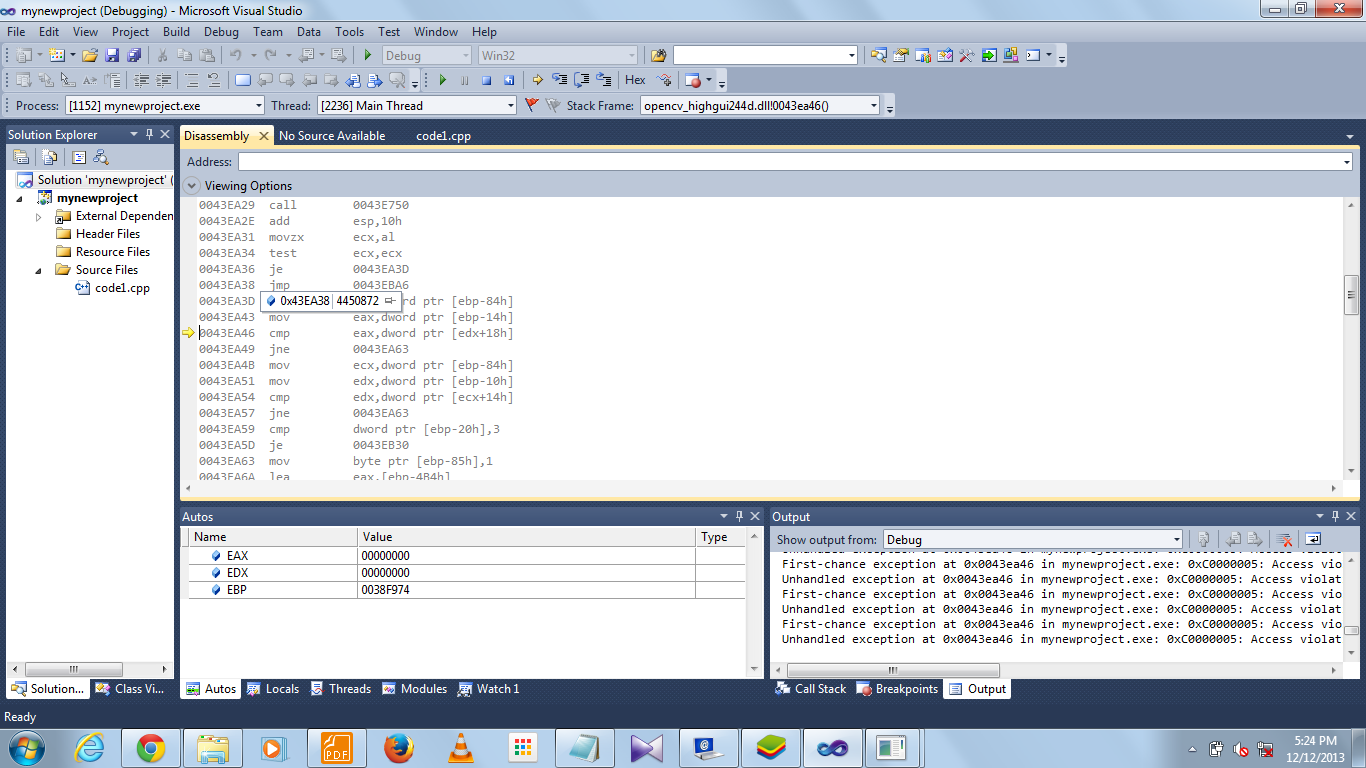The width and height of the screenshot is (1366, 768).
Task: Click the Windows Start button
Action: 26,747
